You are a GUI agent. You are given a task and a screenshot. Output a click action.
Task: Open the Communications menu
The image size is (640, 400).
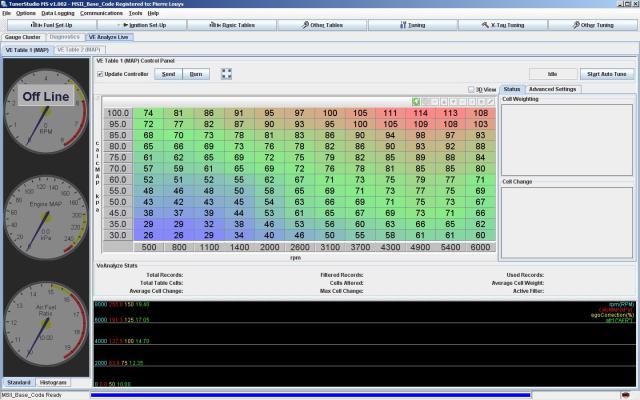[x=101, y=13]
